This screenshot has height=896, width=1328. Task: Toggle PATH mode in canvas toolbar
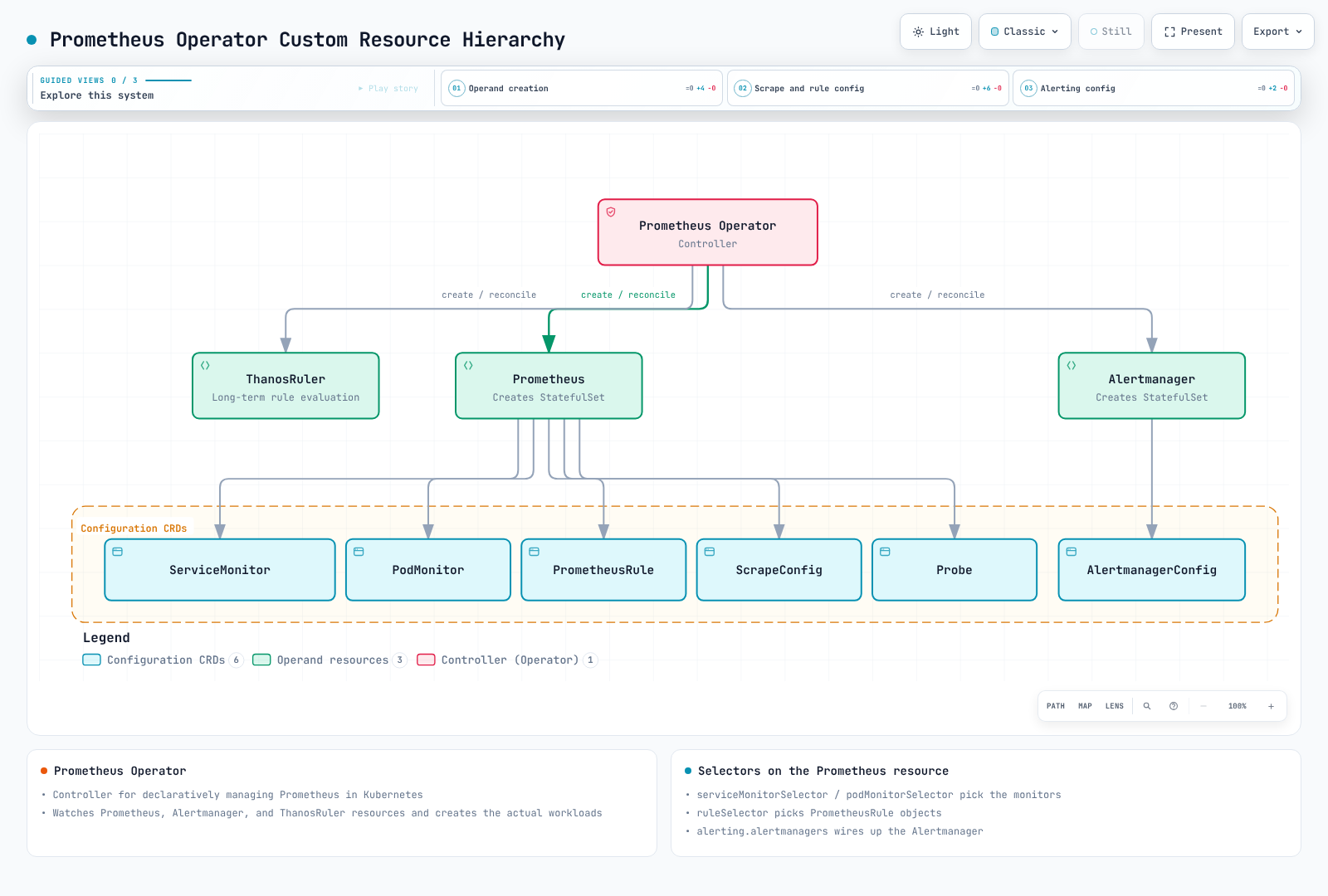1056,706
